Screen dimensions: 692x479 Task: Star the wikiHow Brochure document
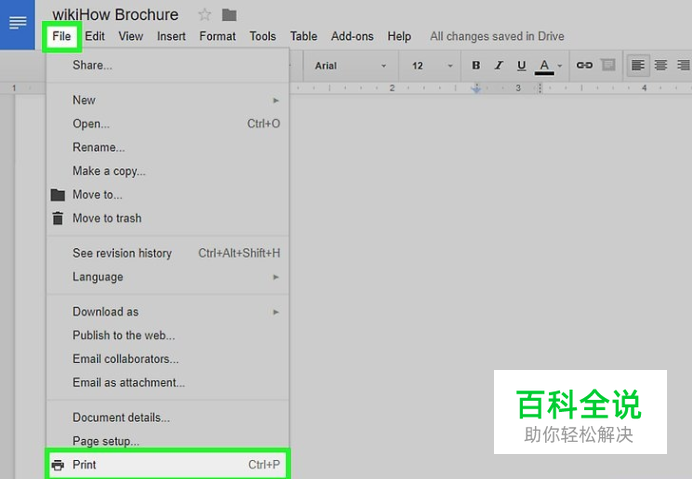pos(204,15)
